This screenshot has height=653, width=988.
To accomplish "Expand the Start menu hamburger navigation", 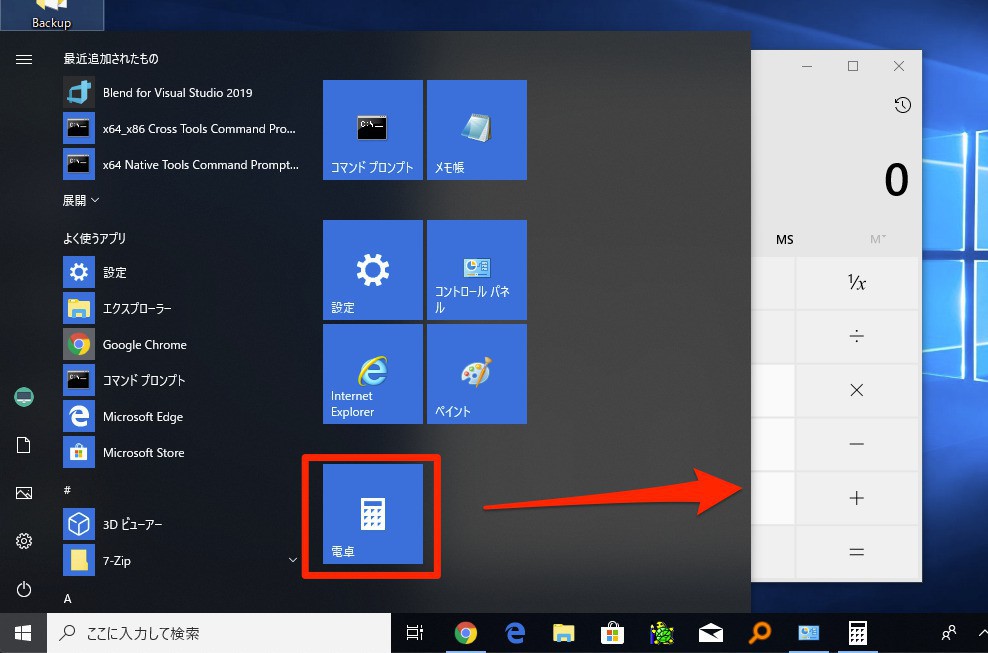I will tap(24, 60).
